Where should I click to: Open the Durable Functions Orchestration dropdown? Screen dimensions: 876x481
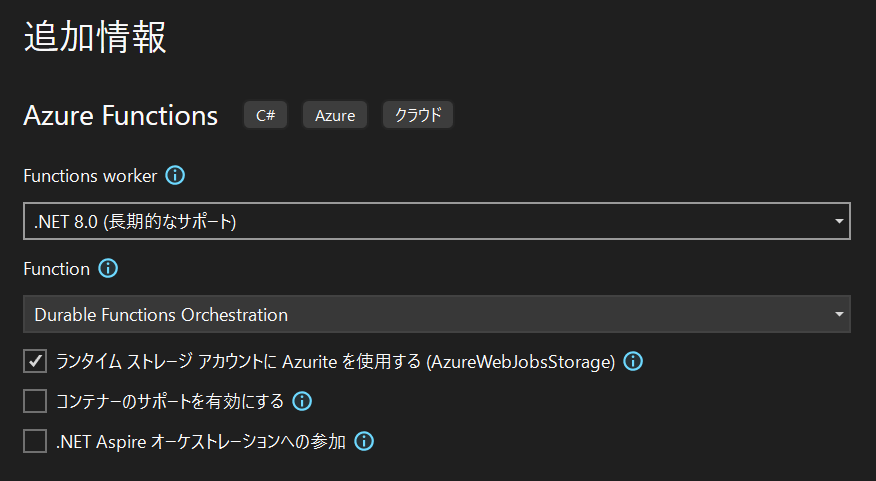(x=437, y=314)
